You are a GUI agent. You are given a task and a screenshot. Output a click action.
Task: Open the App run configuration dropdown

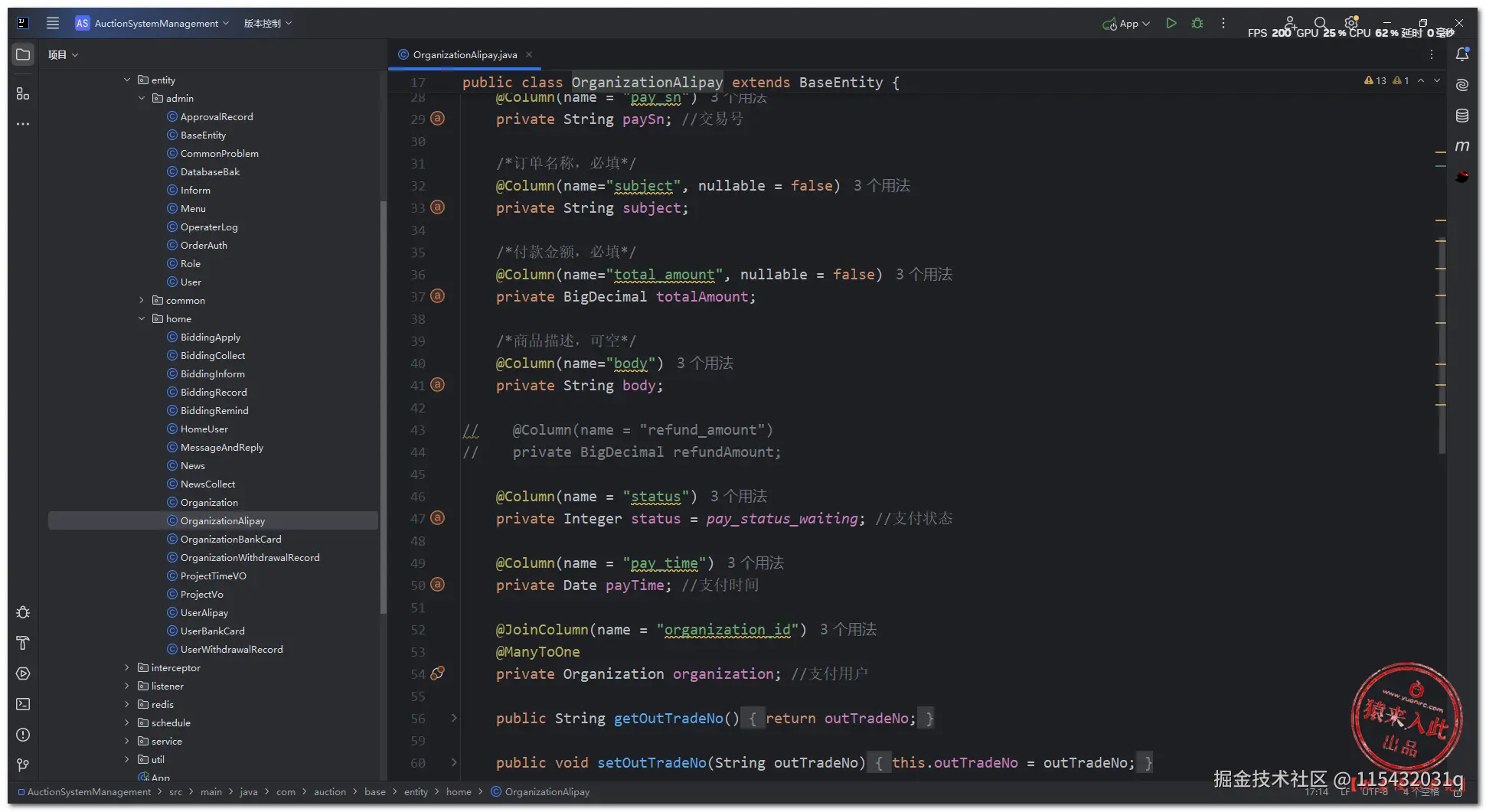[1126, 23]
